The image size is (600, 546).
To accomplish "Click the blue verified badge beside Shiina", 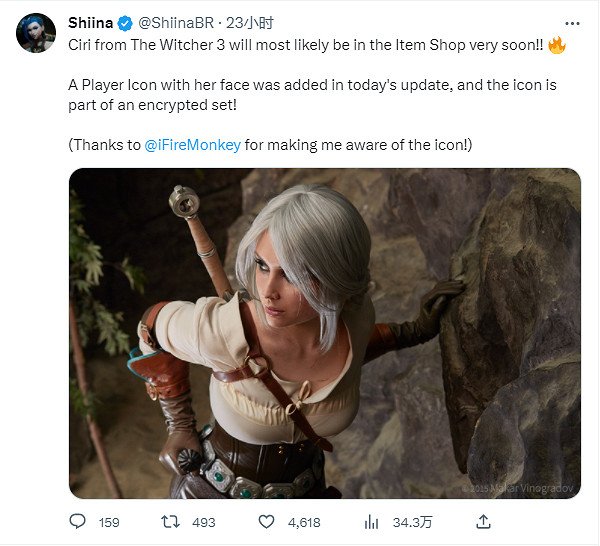I will [x=126, y=22].
